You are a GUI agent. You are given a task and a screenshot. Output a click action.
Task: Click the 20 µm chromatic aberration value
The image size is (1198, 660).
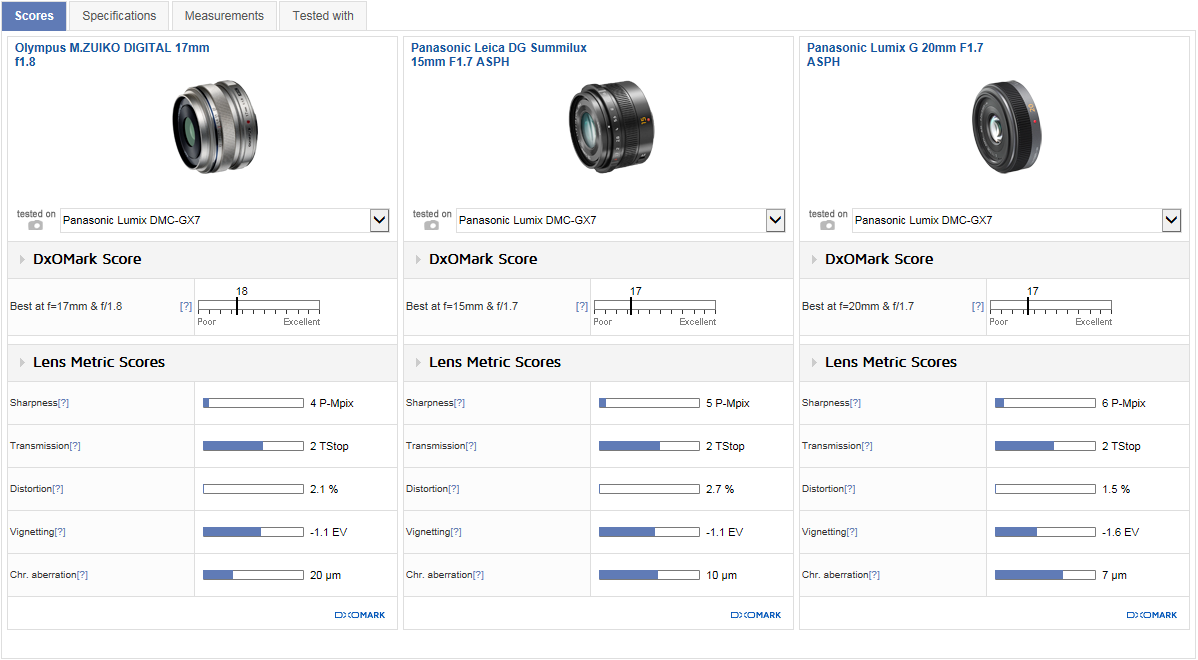325,575
